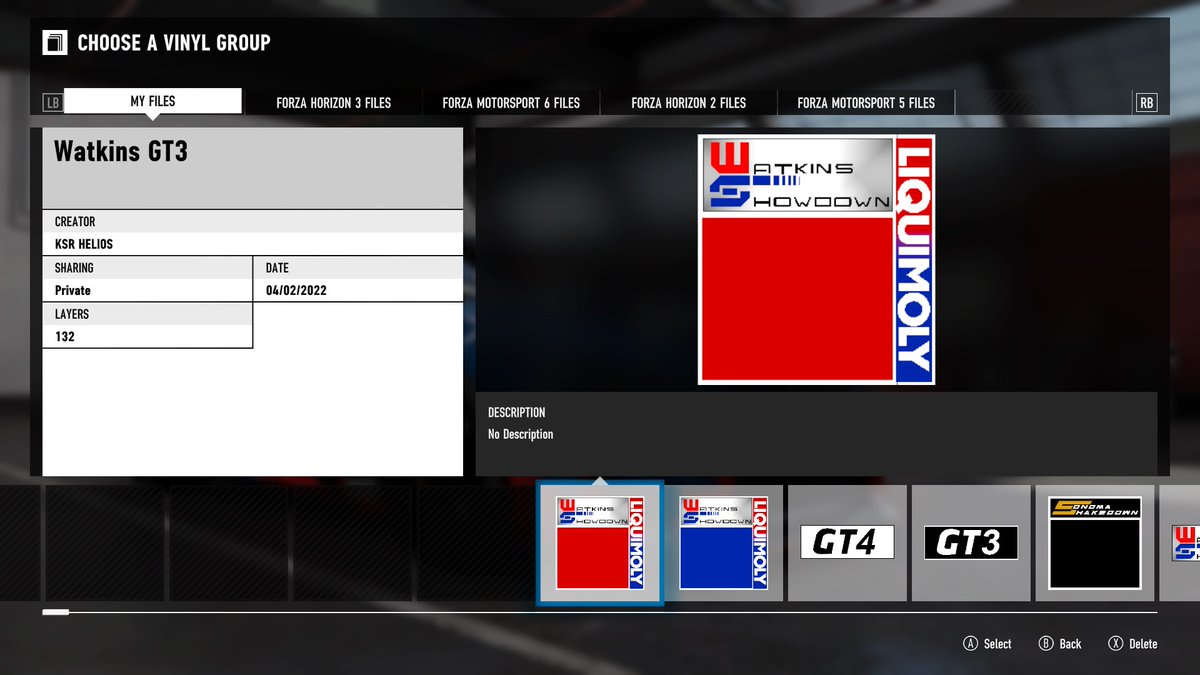This screenshot has height=675, width=1200.
Task: Click the SHARING label
Action: (x=74, y=268)
